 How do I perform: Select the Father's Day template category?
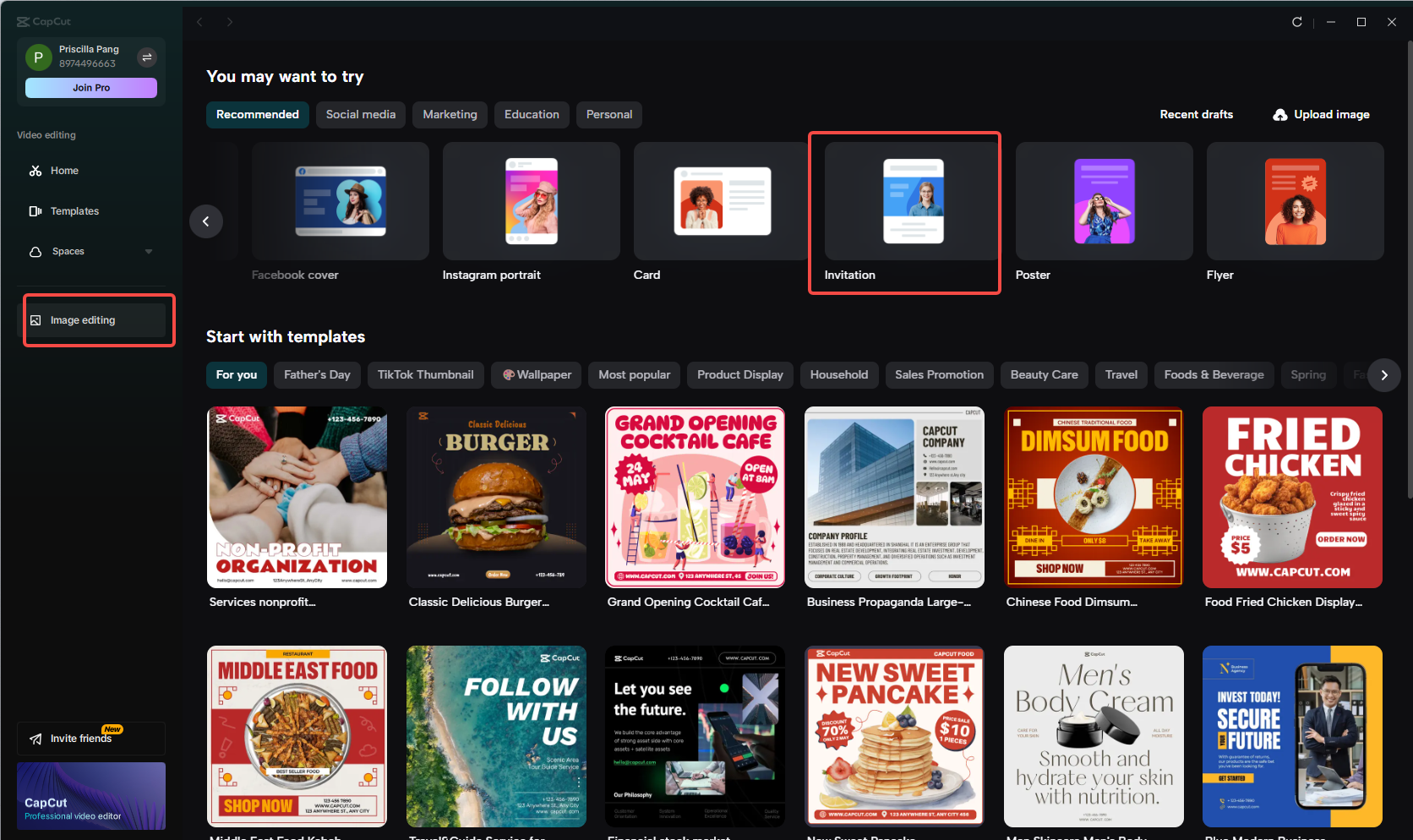[x=317, y=374]
